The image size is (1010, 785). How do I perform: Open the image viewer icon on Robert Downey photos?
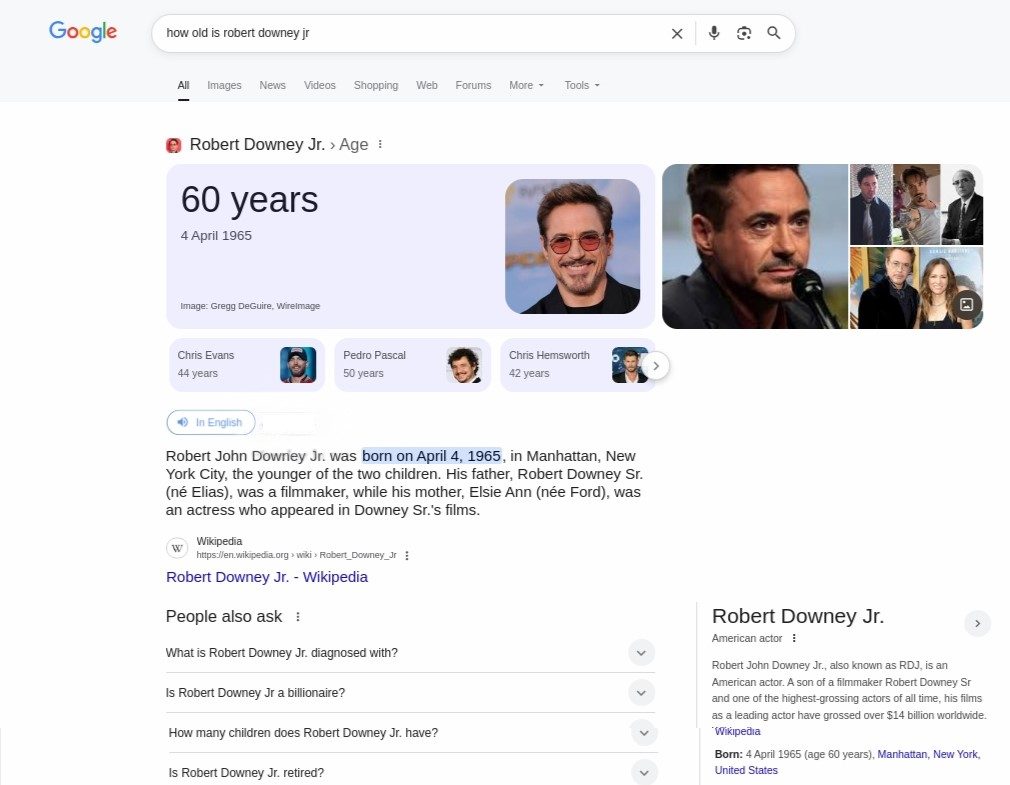[965, 304]
